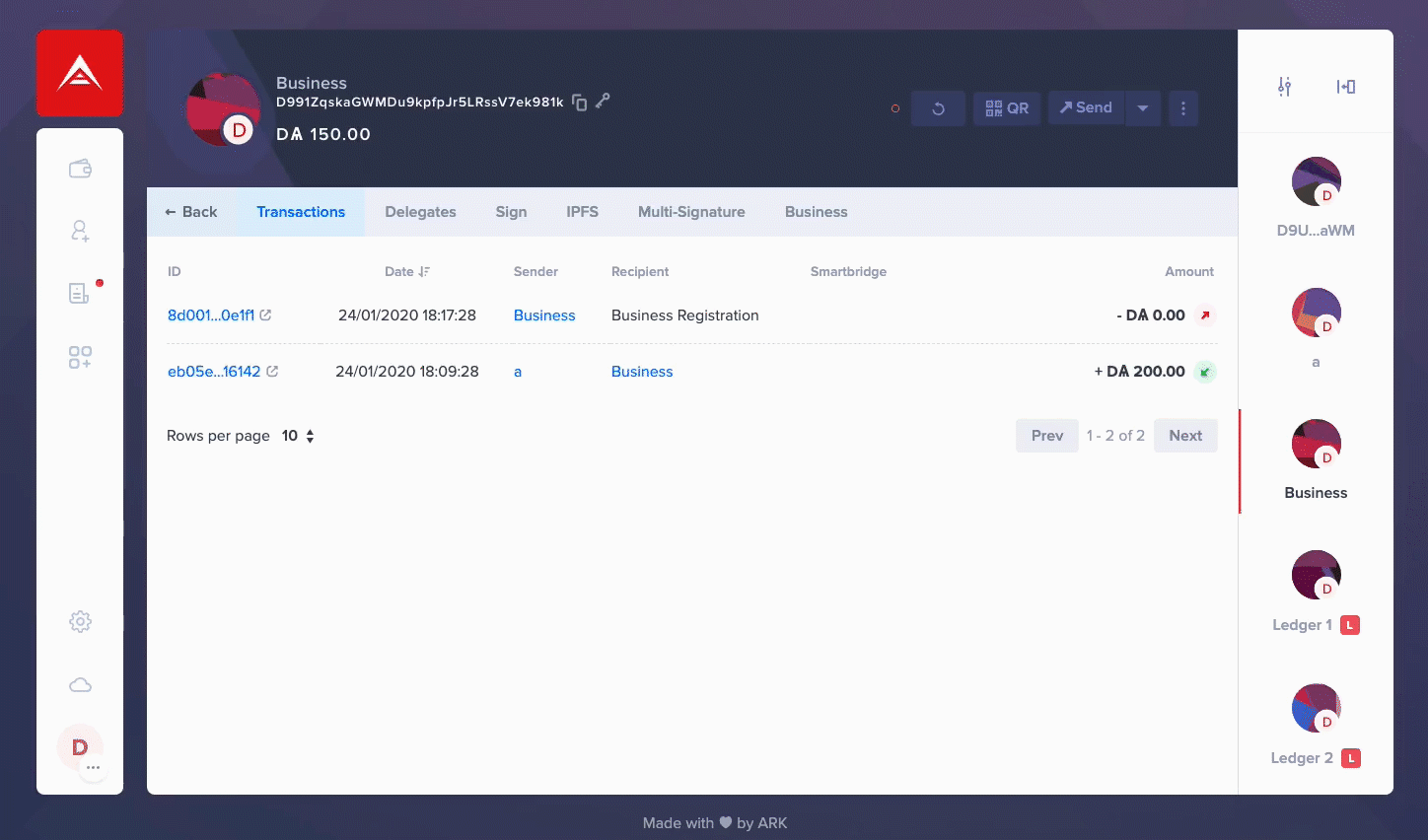Viewport: 1428px width, 840px height.
Task: Collapse the wallet sidebar panel
Action: point(1346,87)
